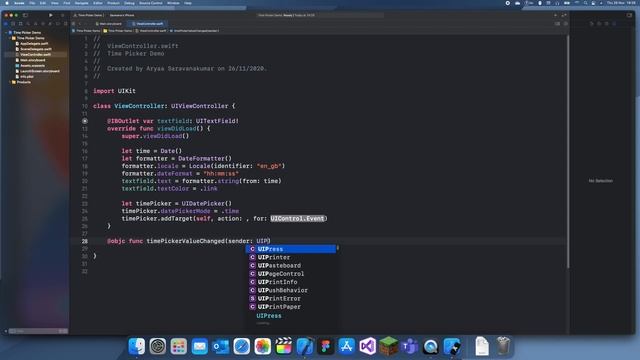Viewport: 640px width, 360px height.
Task: Stop the running build with the stop button
Action: click(62, 15)
